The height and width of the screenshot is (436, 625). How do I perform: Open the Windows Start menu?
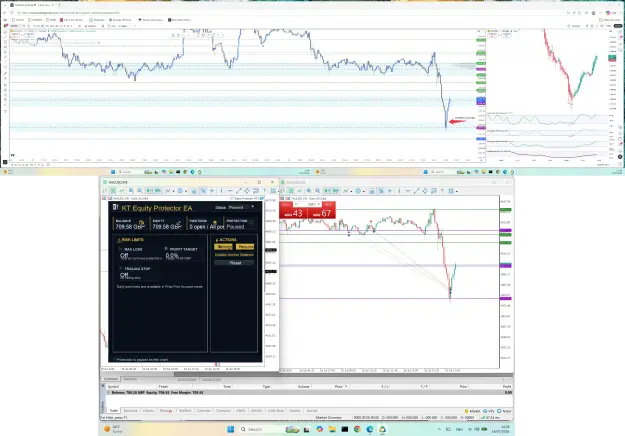pyautogui.click(x=230, y=429)
